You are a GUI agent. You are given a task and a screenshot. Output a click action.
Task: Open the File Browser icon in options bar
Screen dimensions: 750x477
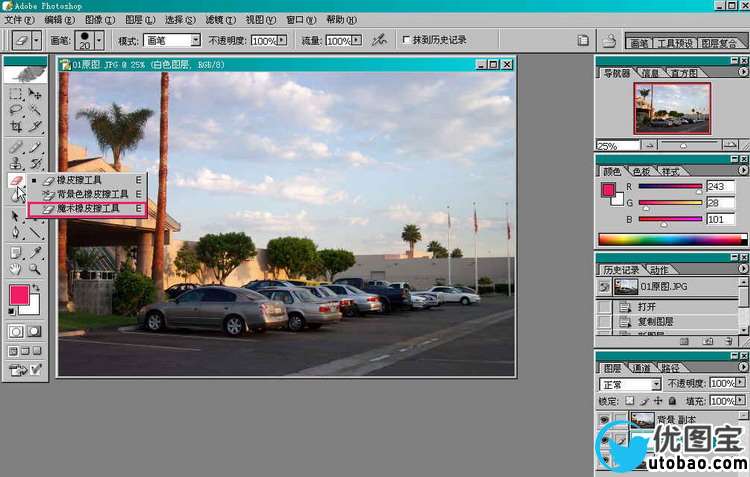pos(583,40)
